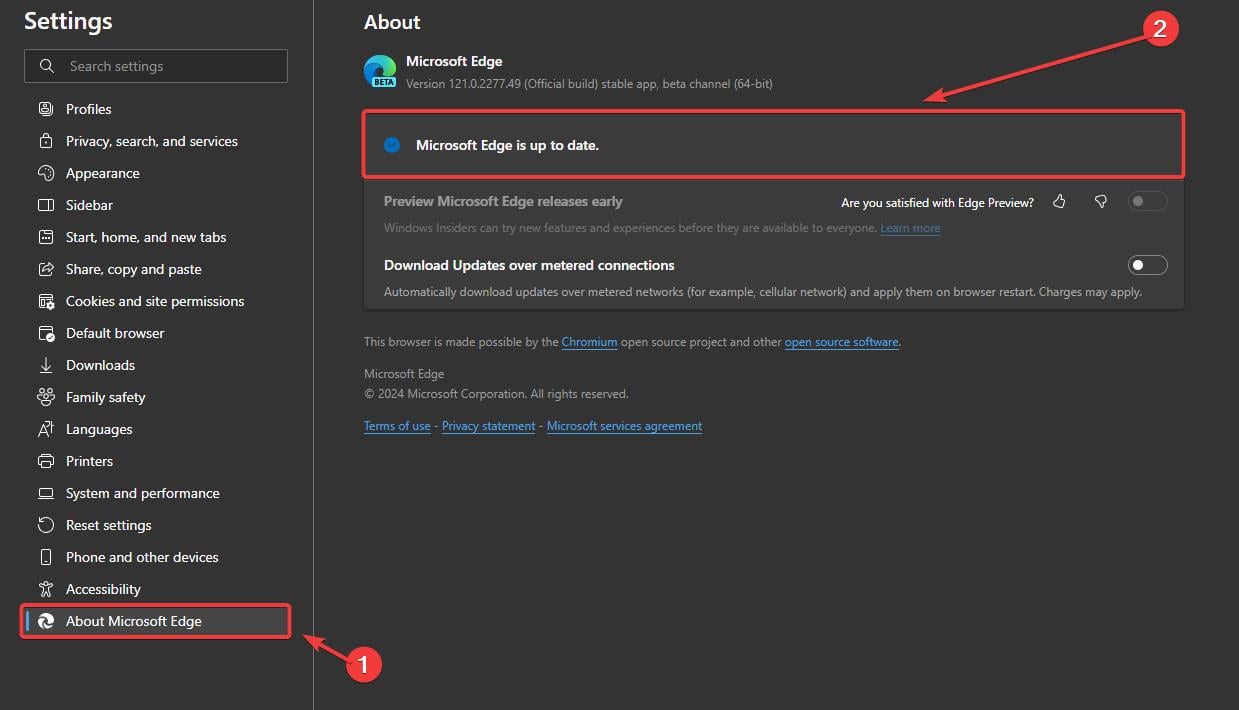1239x710 pixels.
Task: Click thumbs down for Edge Preview
Action: tap(1100, 202)
